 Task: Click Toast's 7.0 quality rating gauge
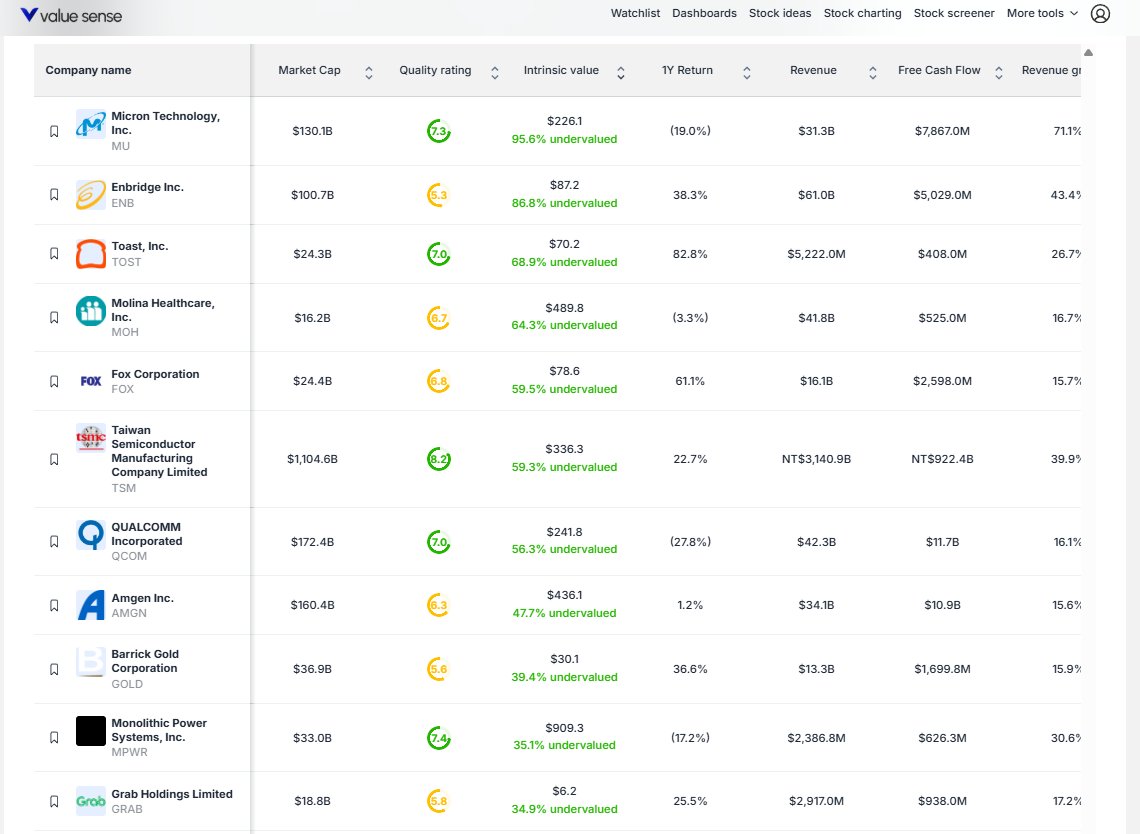tap(438, 254)
